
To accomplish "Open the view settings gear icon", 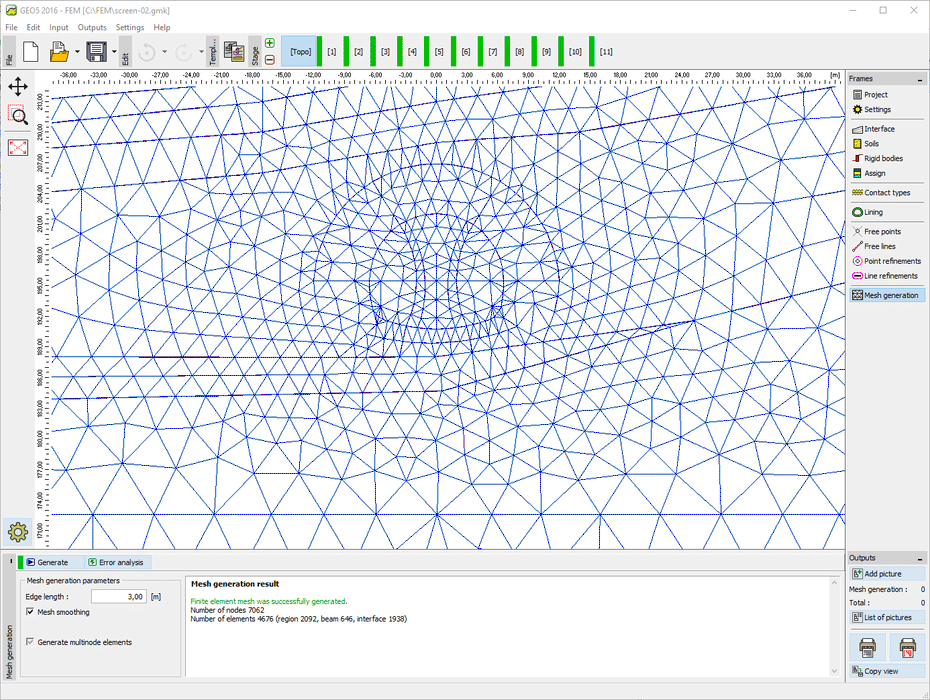I will pos(17,532).
